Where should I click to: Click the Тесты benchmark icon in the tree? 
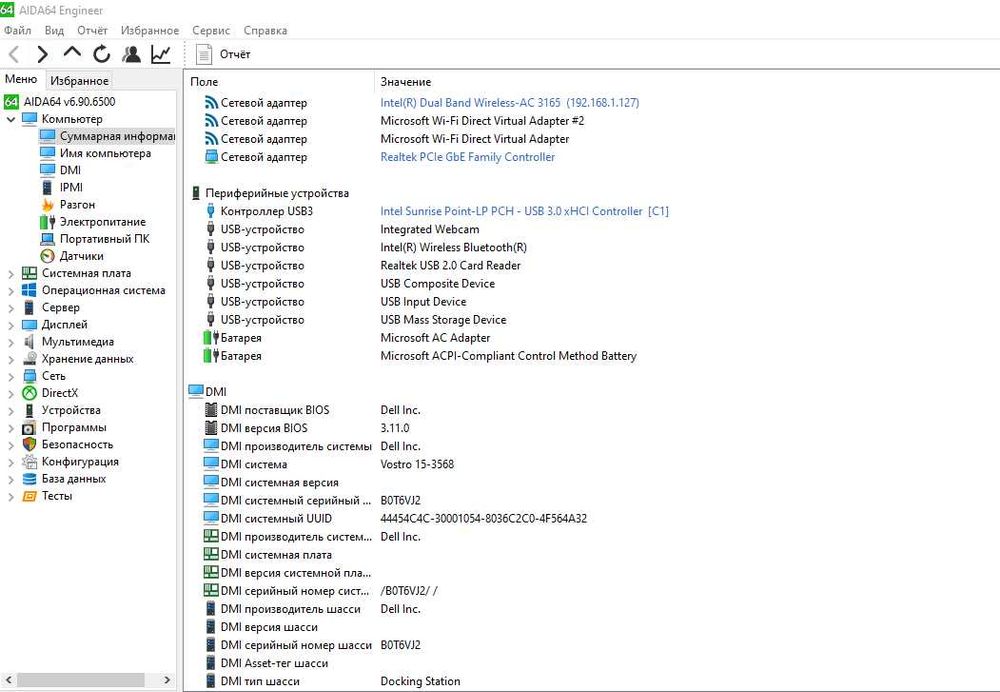29,496
